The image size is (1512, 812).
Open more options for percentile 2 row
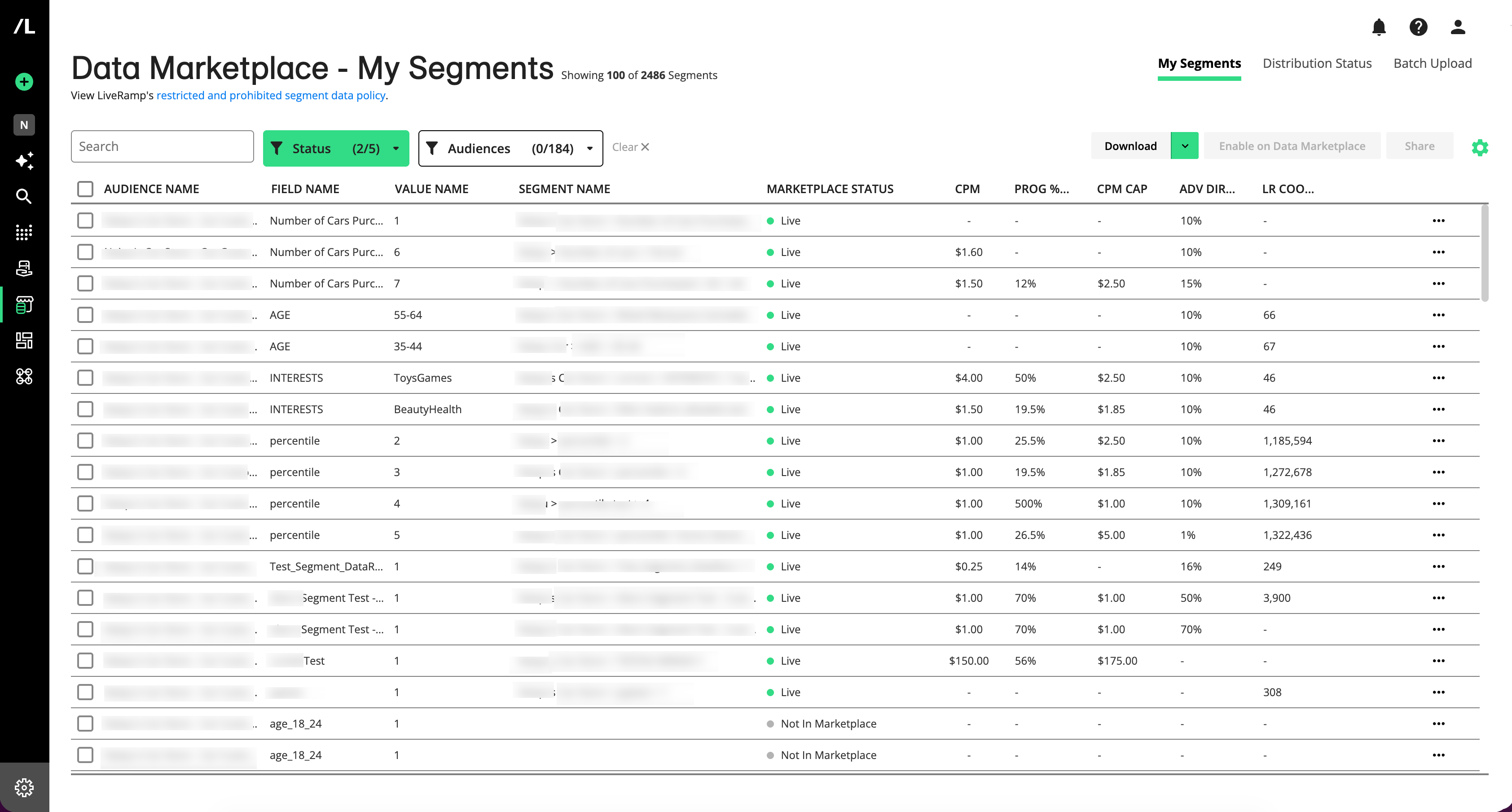pos(1439,440)
